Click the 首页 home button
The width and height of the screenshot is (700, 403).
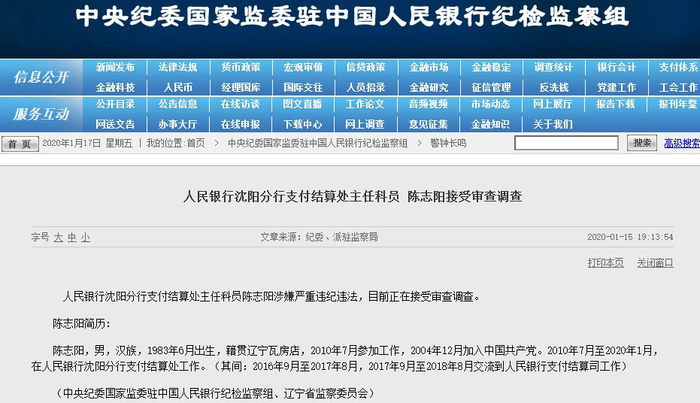pos(20,144)
